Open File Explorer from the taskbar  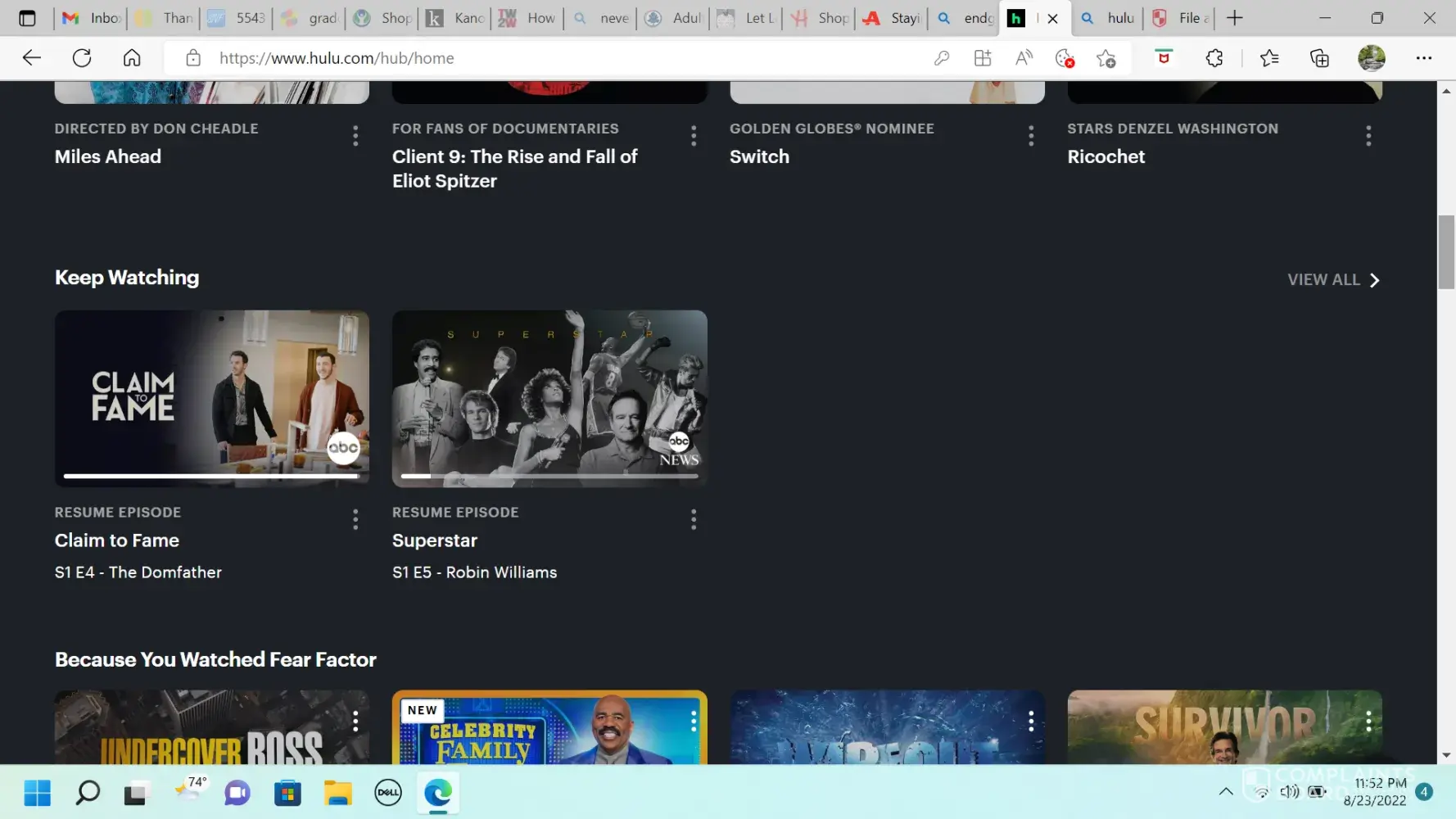(x=337, y=793)
